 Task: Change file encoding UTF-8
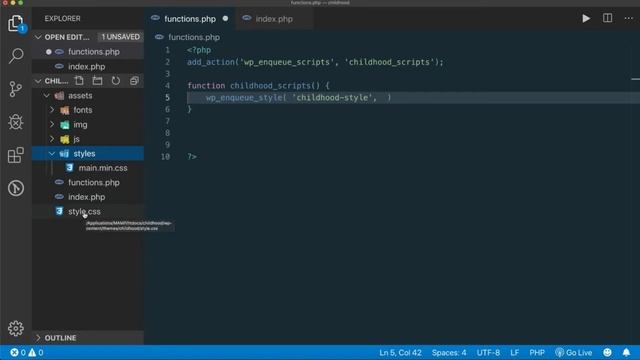(x=488, y=352)
